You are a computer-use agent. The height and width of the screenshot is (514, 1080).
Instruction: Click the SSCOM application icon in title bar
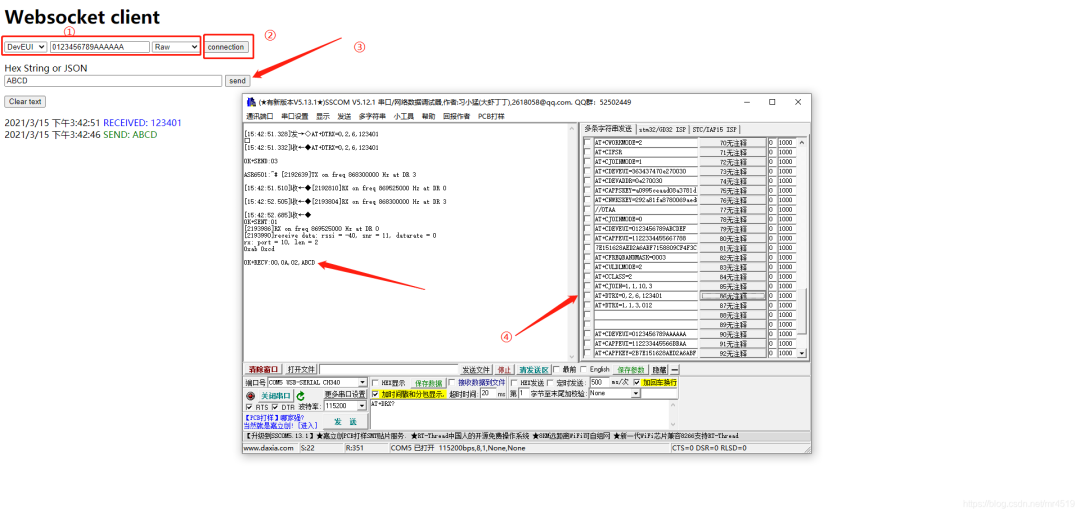(x=251, y=102)
